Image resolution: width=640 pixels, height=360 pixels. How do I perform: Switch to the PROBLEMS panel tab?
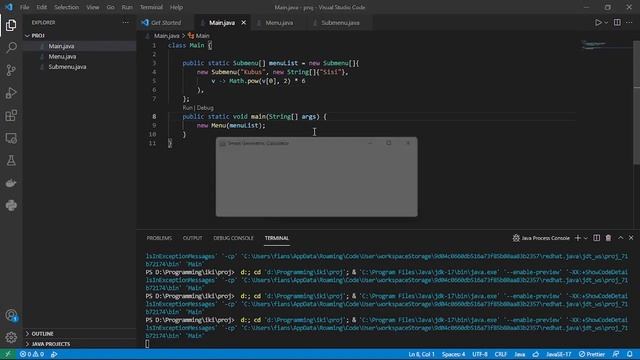tap(159, 238)
